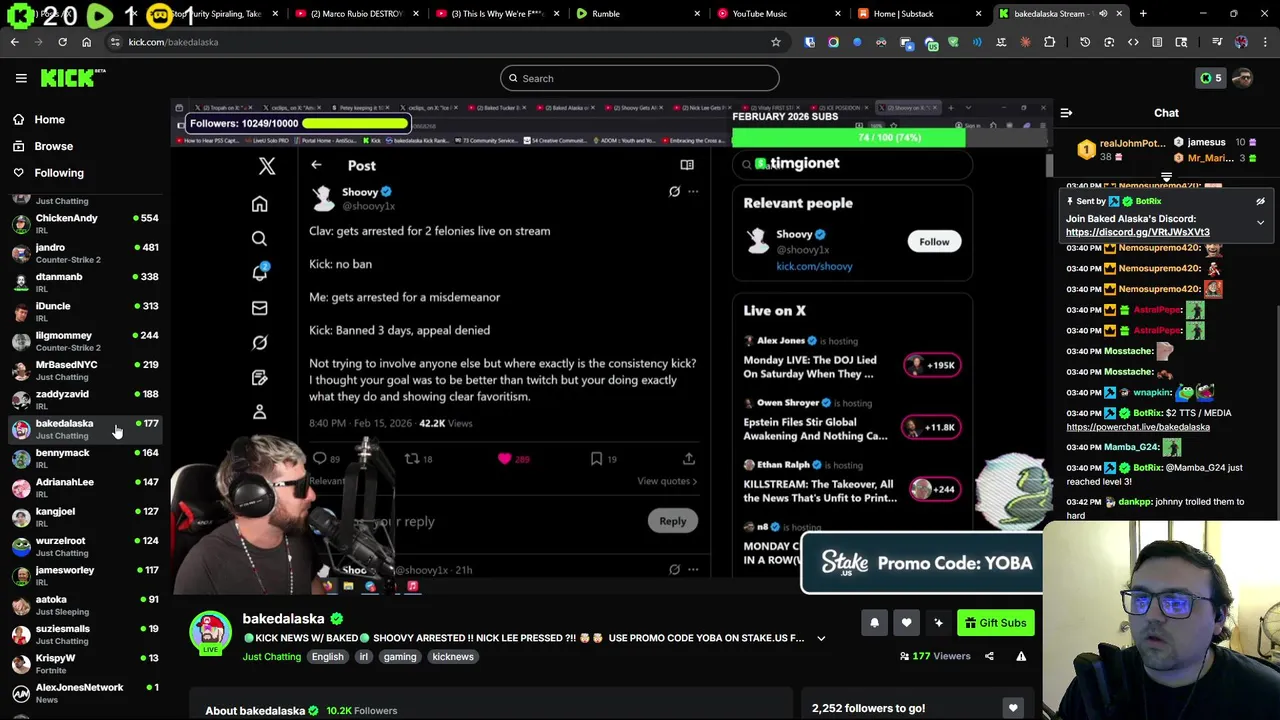The width and height of the screenshot is (1280, 720).
Task: Like the Shoovy post heart icon
Action: pos(504,459)
